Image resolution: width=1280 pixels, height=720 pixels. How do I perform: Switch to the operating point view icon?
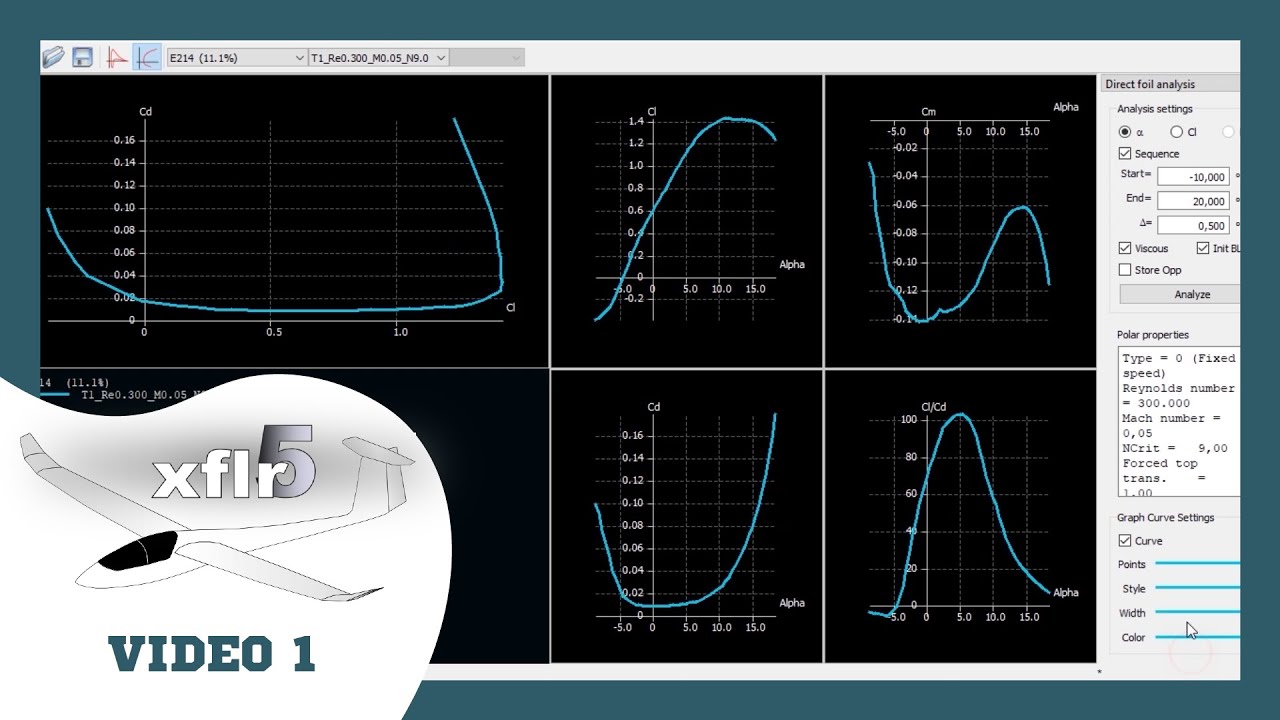[118, 58]
